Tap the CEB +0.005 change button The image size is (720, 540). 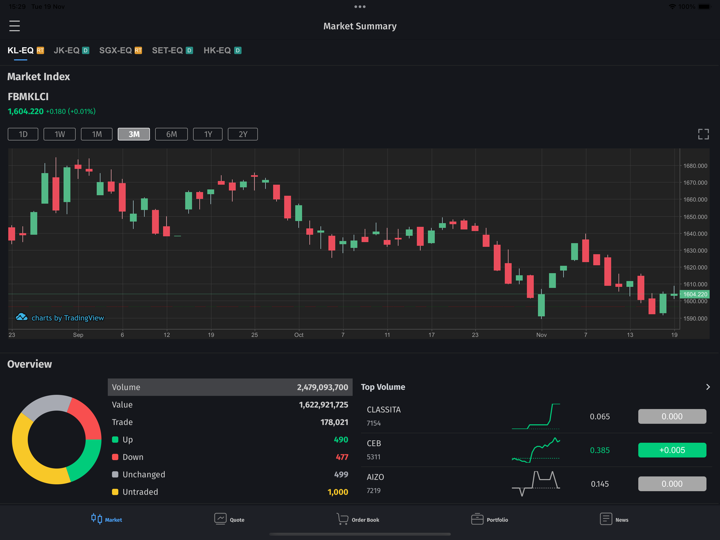click(x=672, y=450)
